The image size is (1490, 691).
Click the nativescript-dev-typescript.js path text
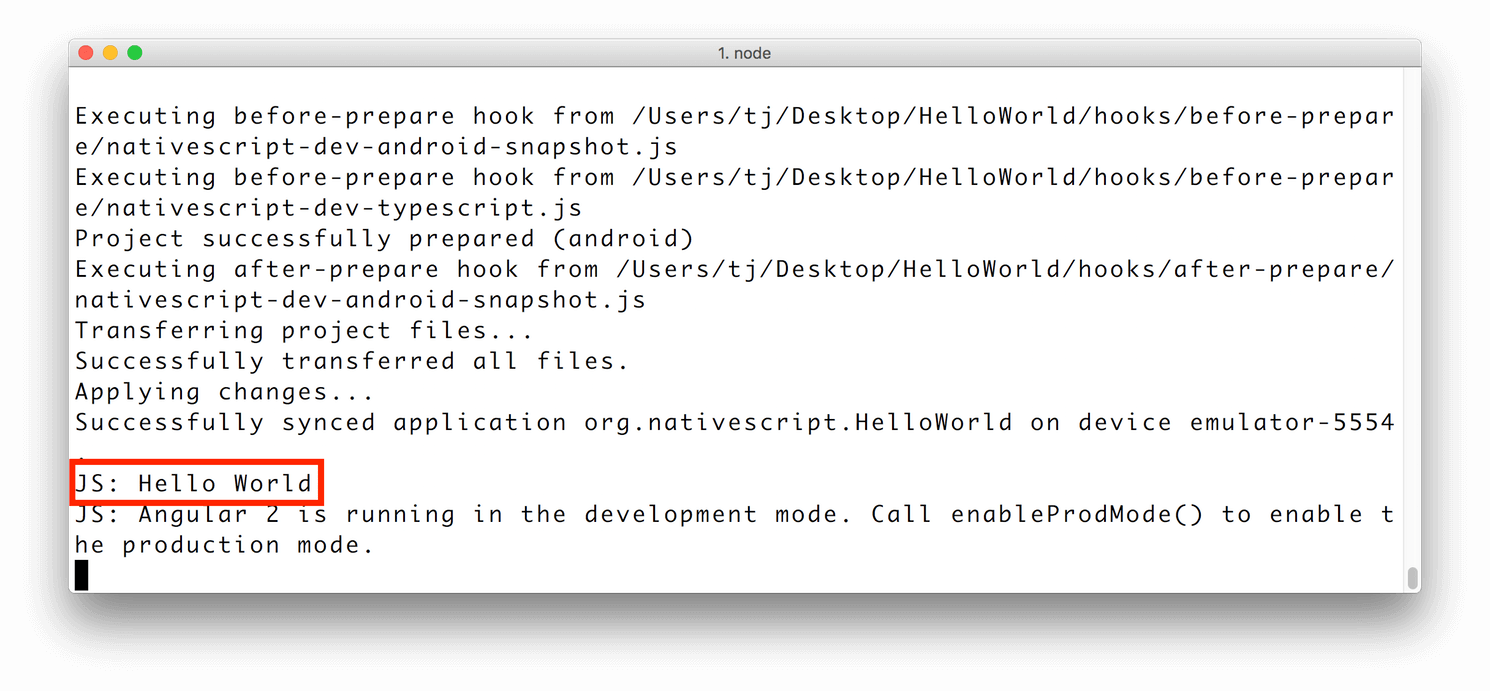(330, 207)
